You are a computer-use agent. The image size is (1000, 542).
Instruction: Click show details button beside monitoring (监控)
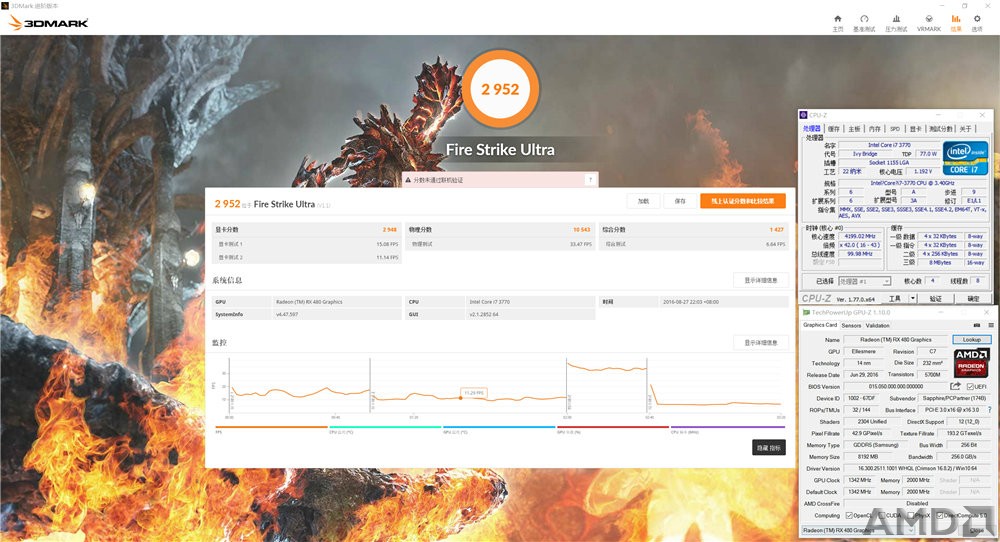point(760,342)
